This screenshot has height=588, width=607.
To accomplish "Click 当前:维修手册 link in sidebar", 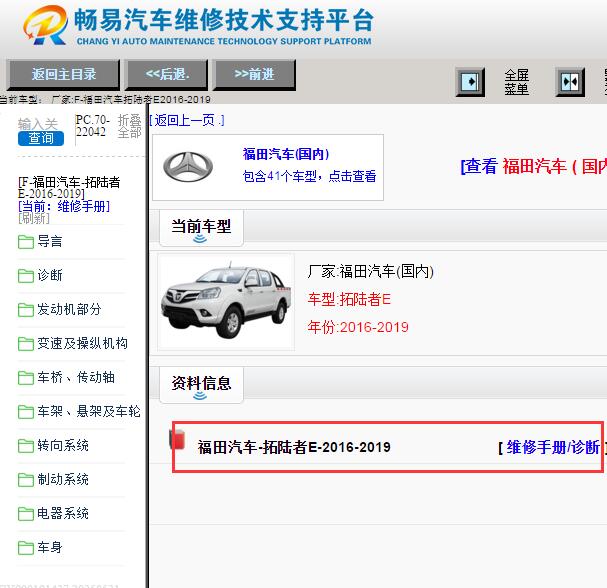I will (x=64, y=206).
